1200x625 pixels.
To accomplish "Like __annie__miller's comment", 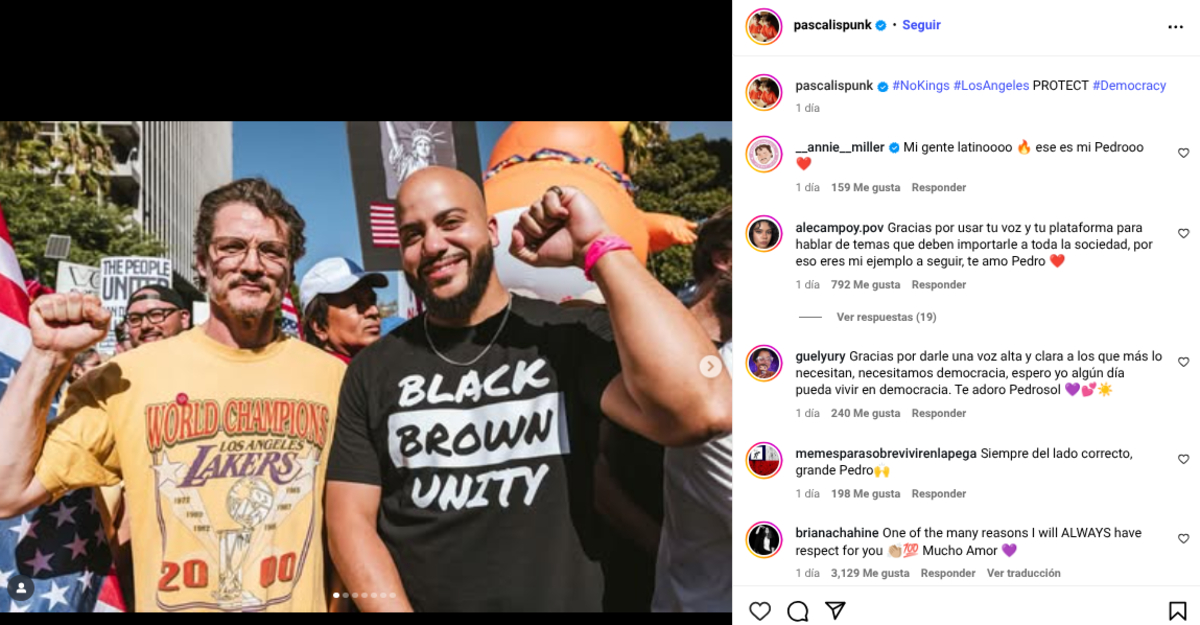I will coord(1184,153).
